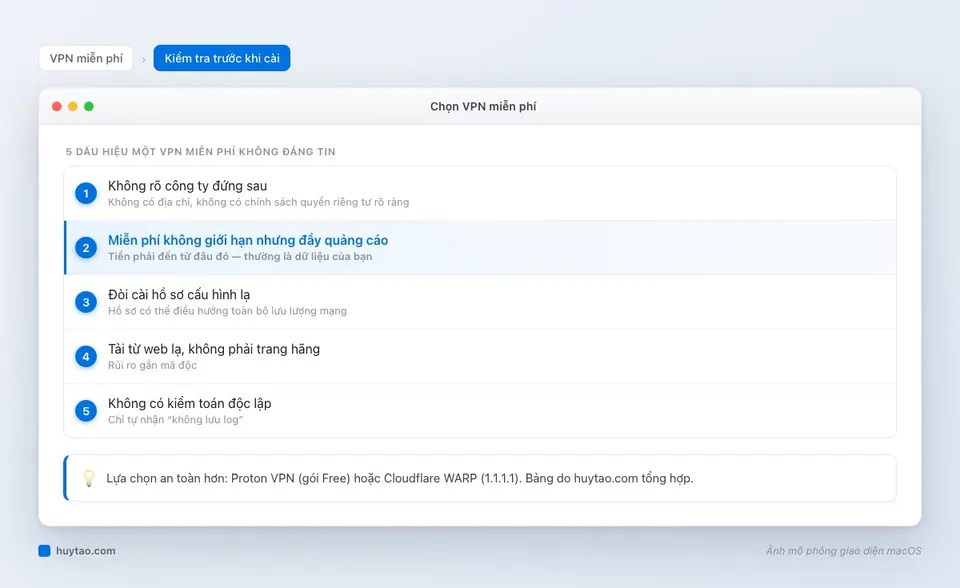This screenshot has width=960, height=588.
Task: Click the window title 'Chọn VPN miễn phí'
Action: (x=483, y=107)
